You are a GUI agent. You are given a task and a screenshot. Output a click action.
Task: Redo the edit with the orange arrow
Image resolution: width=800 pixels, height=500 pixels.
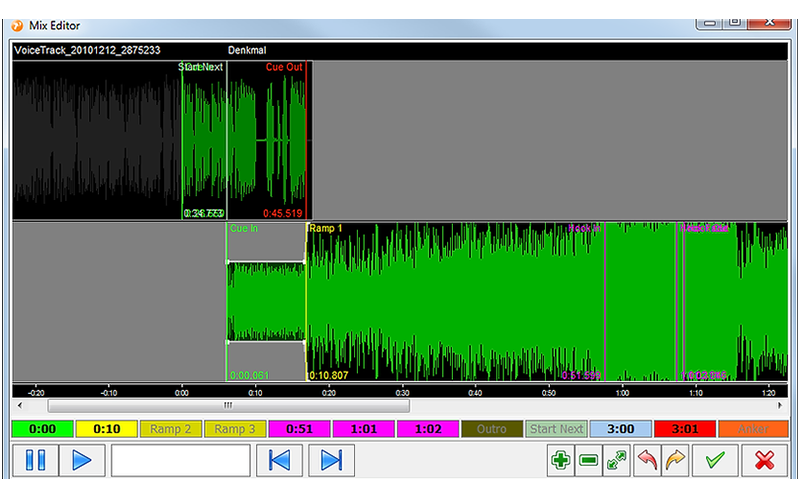point(675,460)
